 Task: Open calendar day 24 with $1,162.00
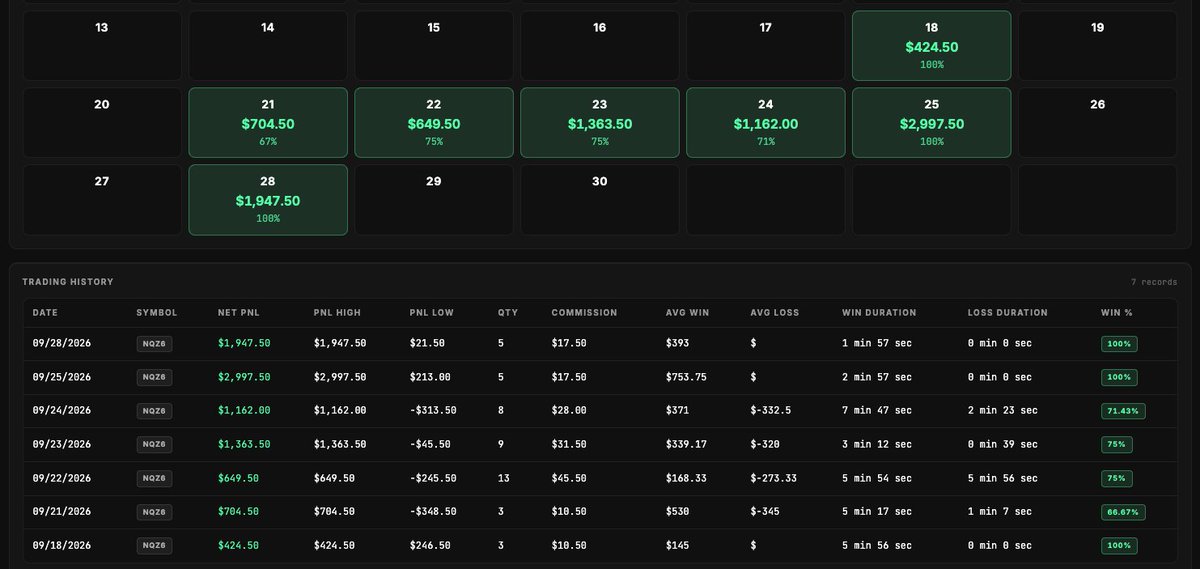click(x=766, y=122)
